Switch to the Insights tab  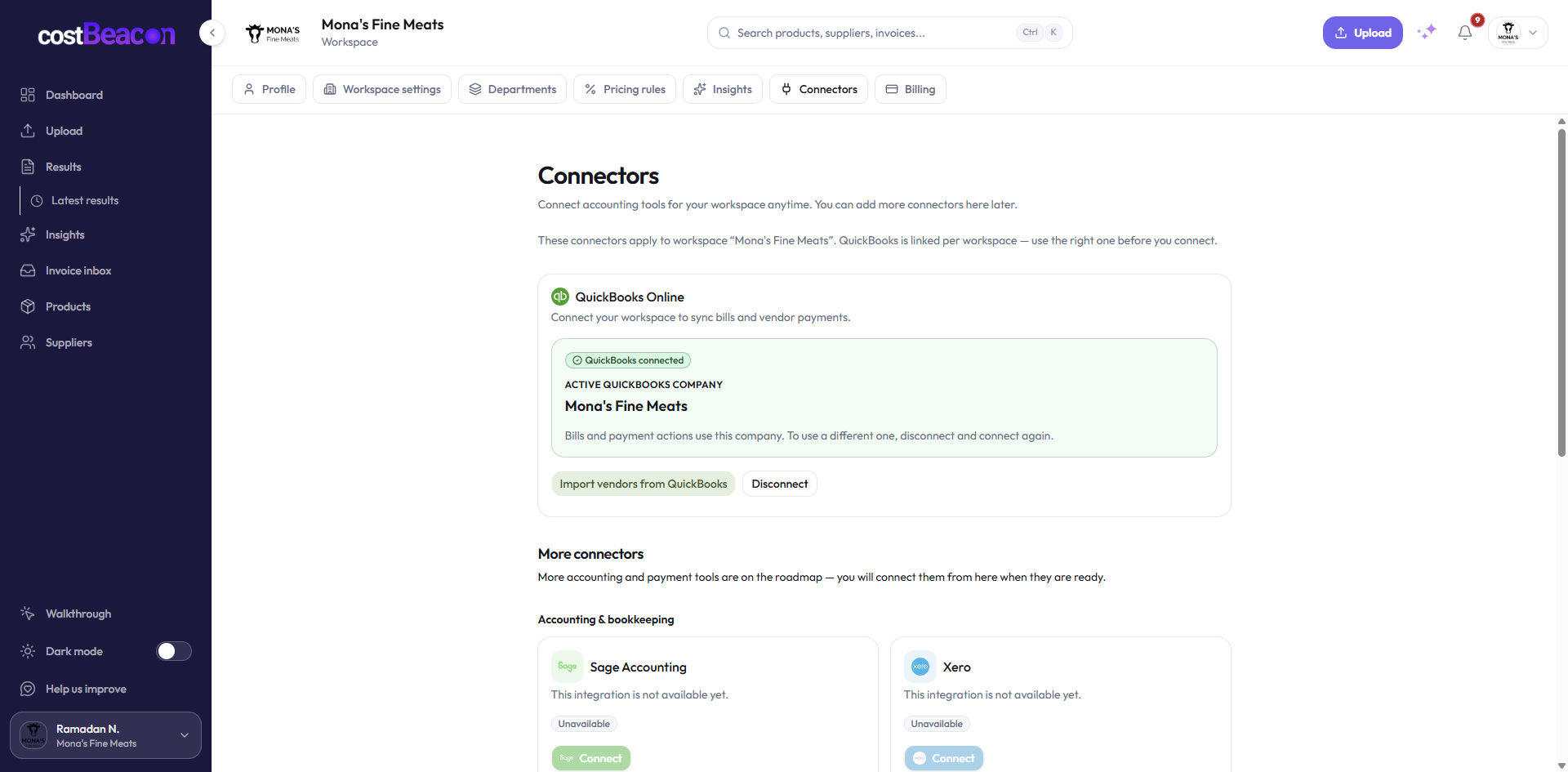coord(723,89)
